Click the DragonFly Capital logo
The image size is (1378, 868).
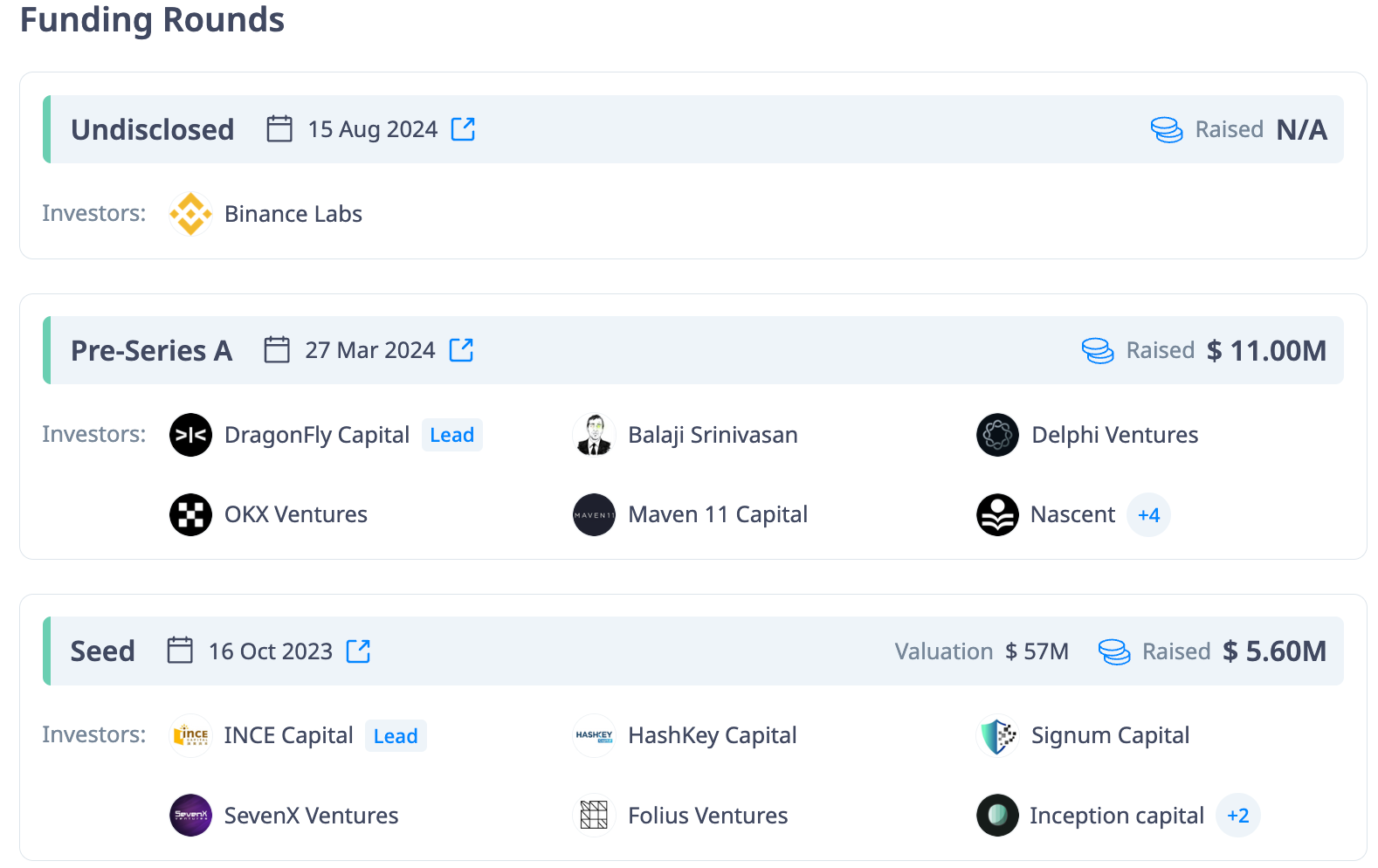[190, 435]
